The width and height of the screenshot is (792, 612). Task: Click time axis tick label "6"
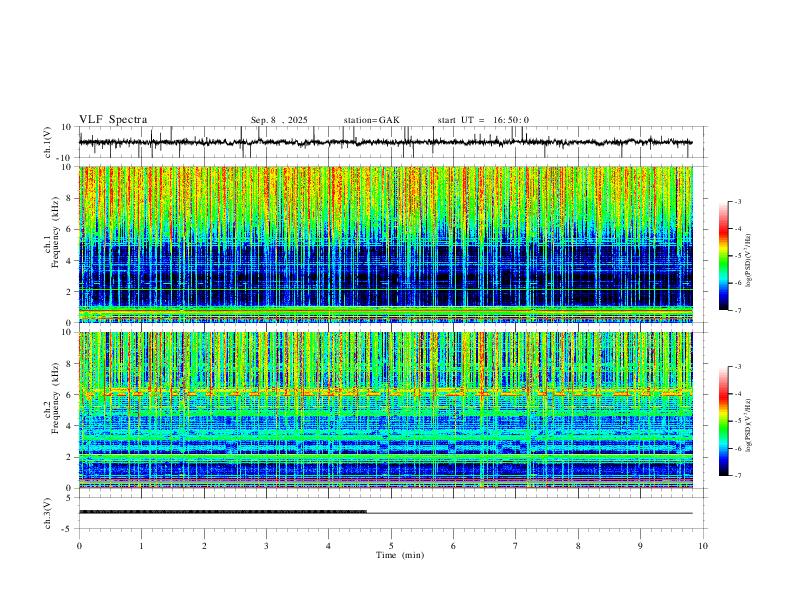pos(454,546)
